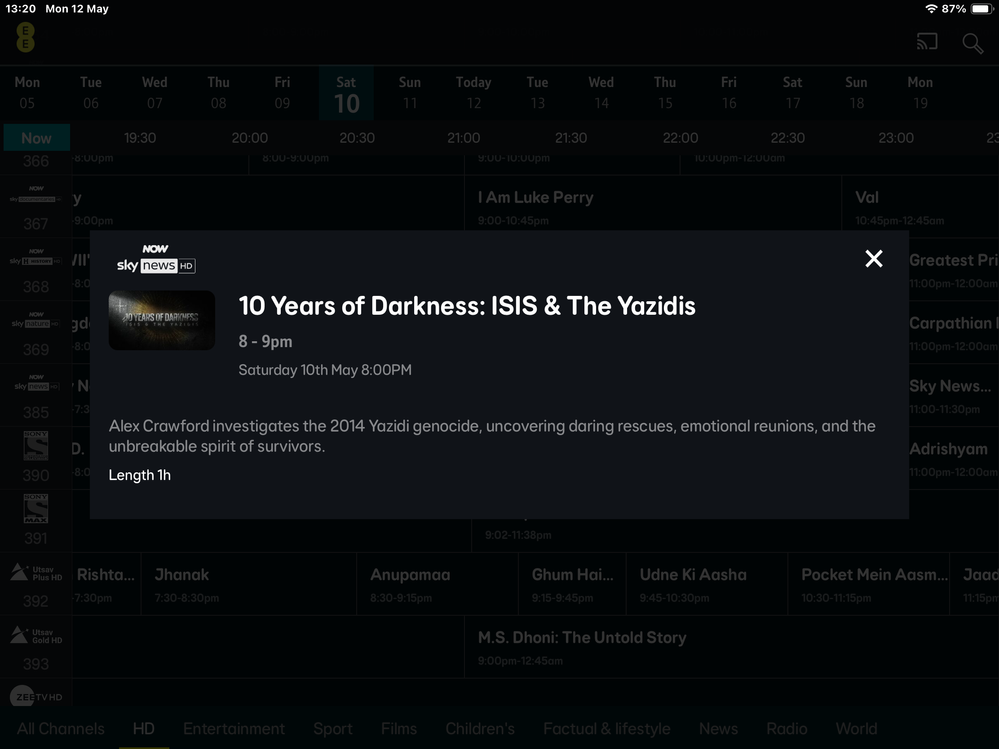
Task: Tap the Saturday 10th May 8:00PM text
Action: pos(325,370)
